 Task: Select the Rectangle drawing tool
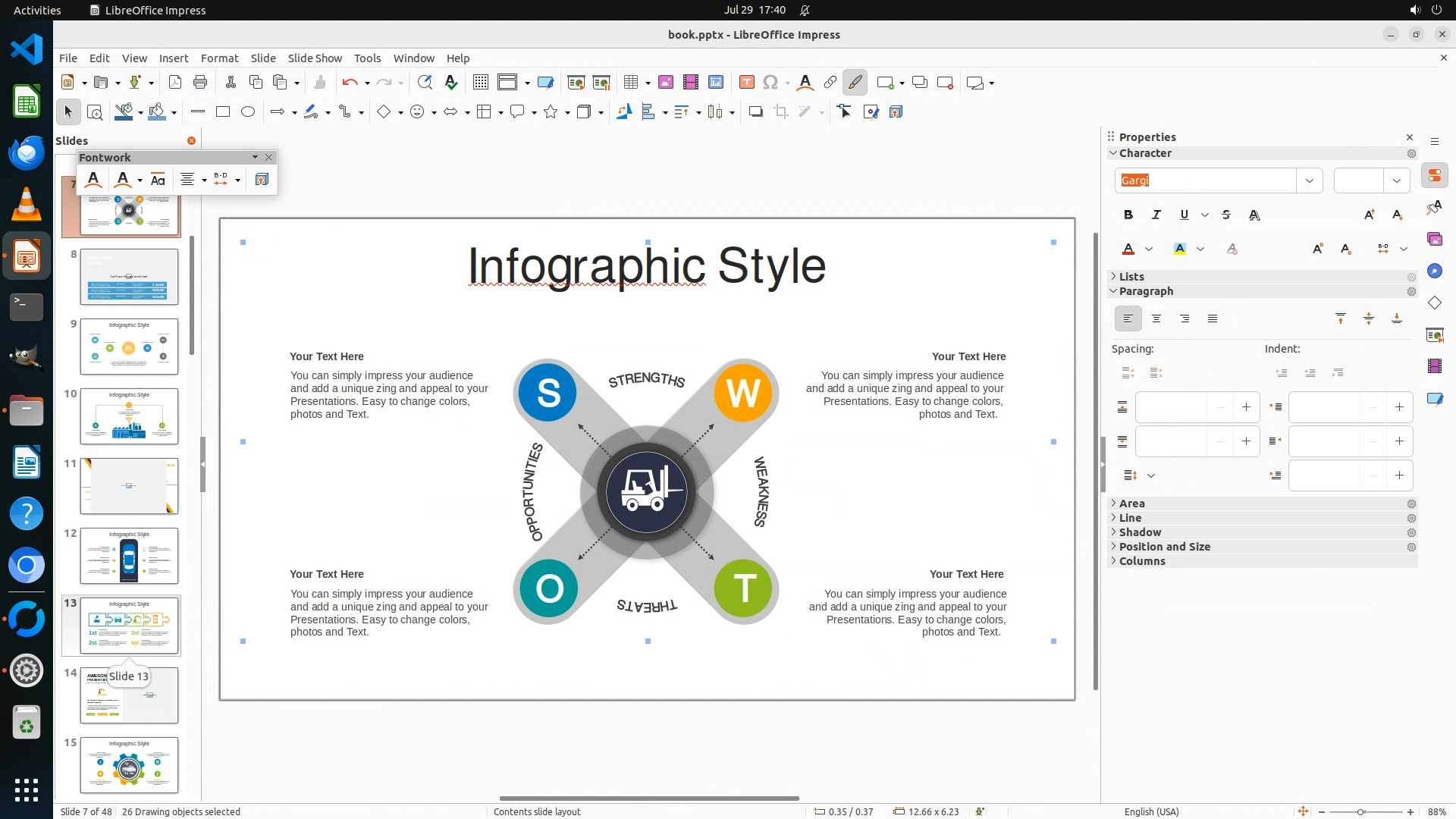[223, 112]
